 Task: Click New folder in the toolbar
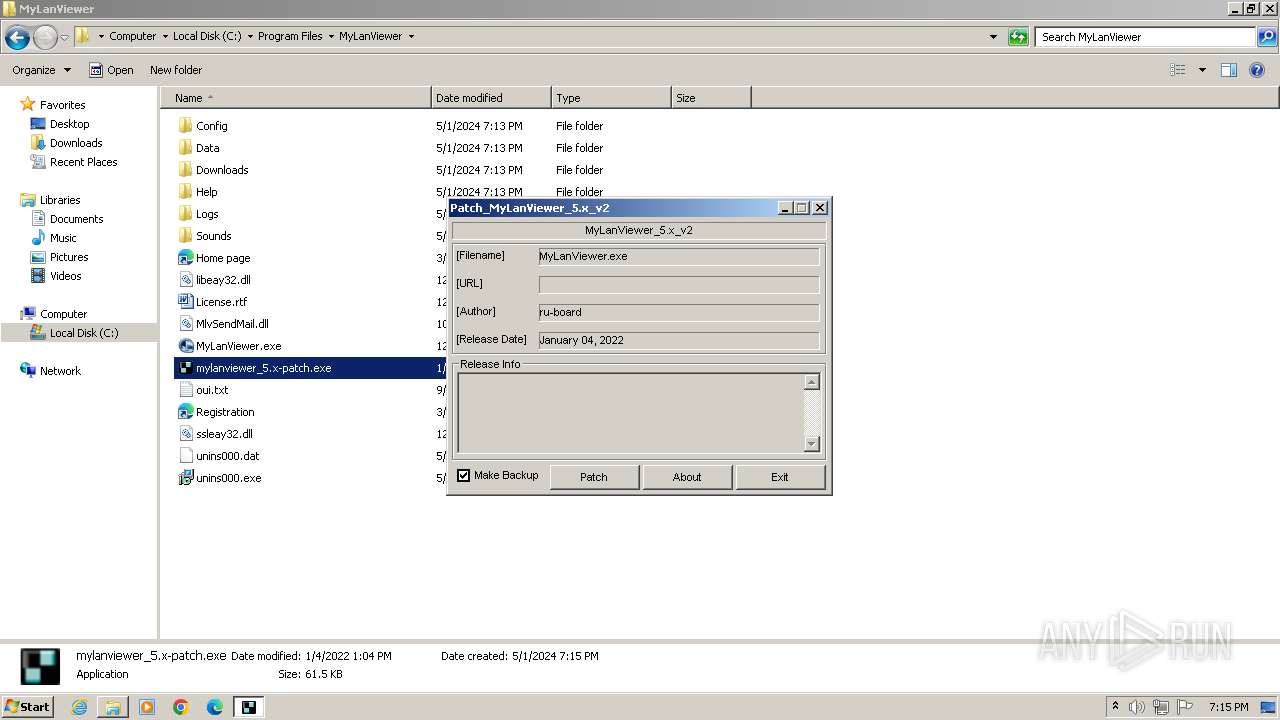pos(176,70)
